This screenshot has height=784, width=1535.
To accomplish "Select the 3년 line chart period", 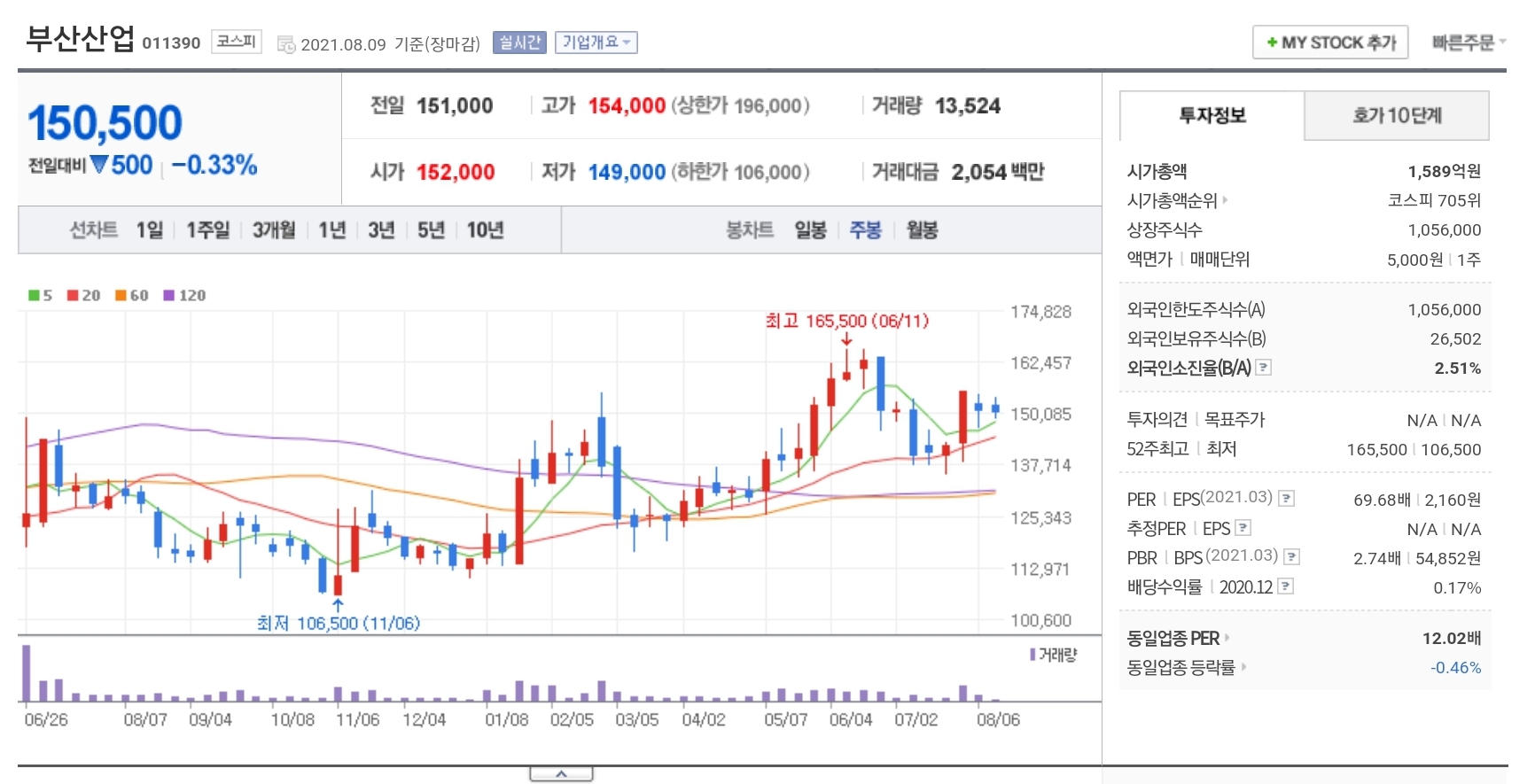I will [x=381, y=230].
